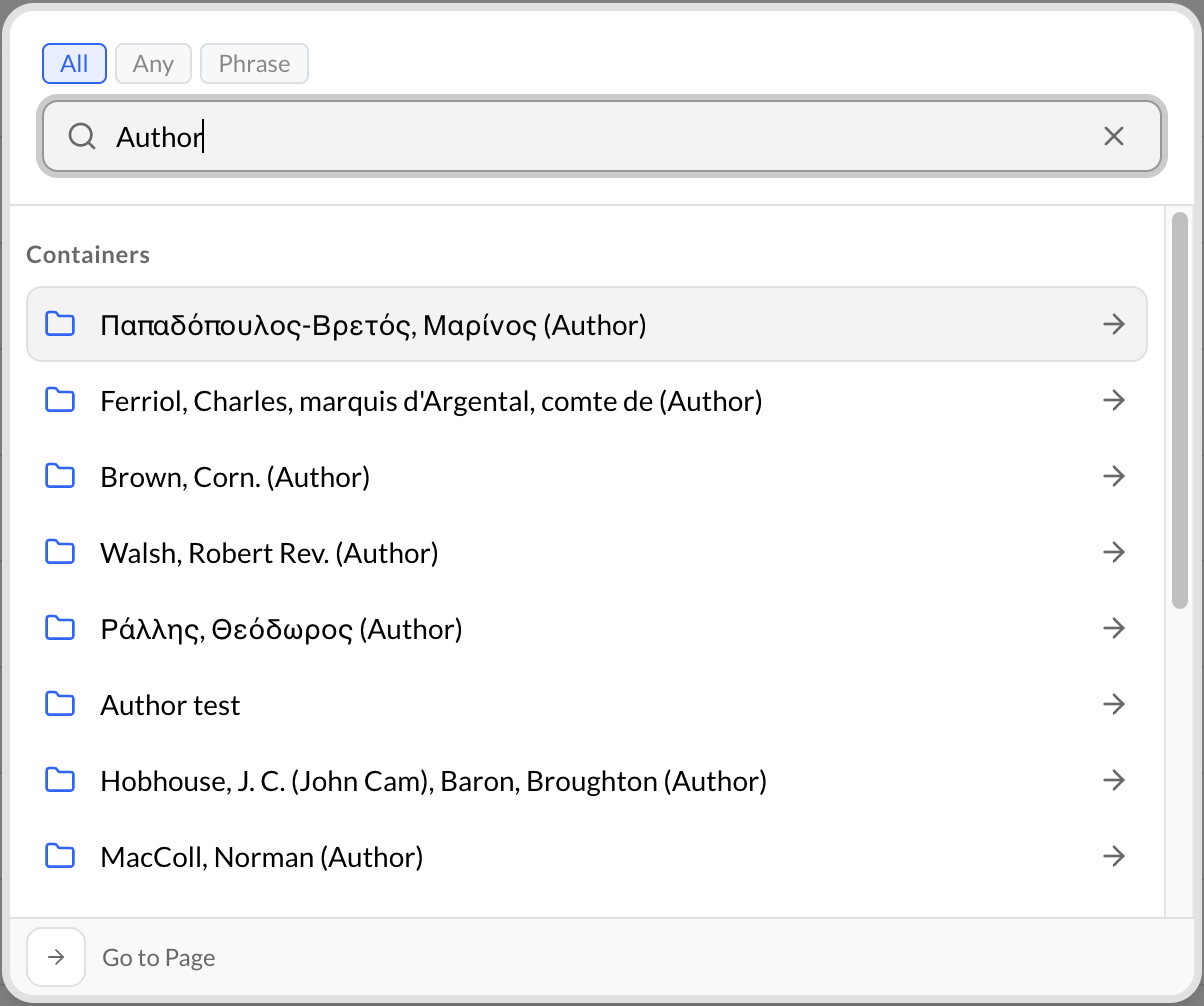Click folder icon beside Brown, Corn. (Author)
The height and width of the screenshot is (1006, 1204).
coord(60,477)
